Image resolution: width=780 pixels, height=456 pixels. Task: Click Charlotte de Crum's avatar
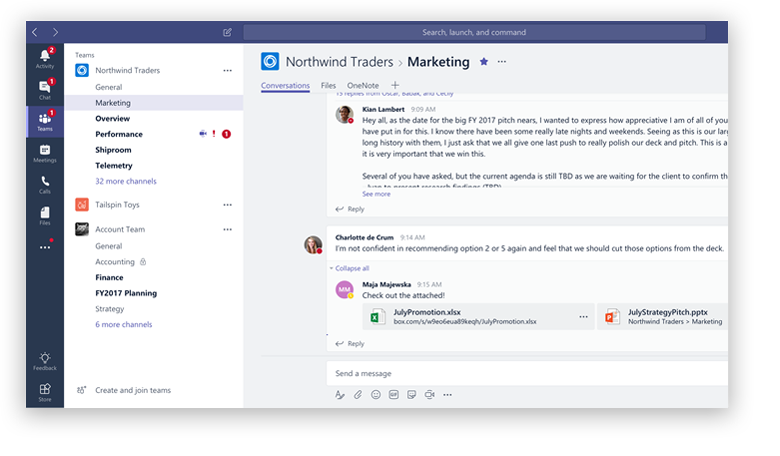(313, 245)
